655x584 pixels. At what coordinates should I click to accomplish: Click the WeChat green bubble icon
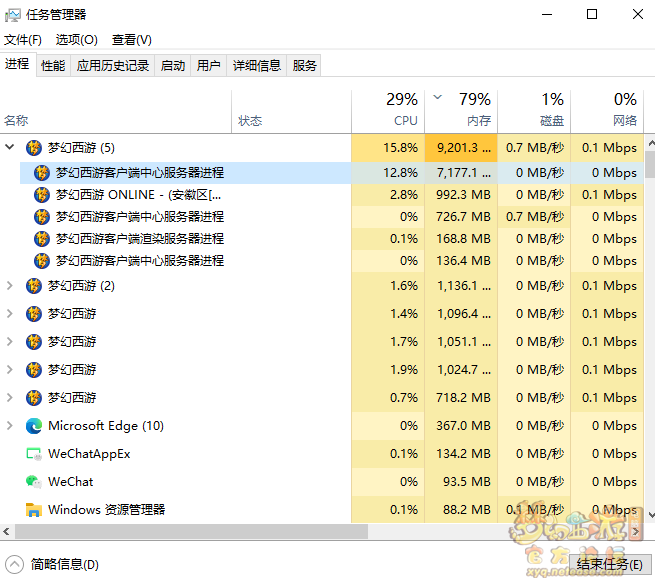pyautogui.click(x=34, y=482)
